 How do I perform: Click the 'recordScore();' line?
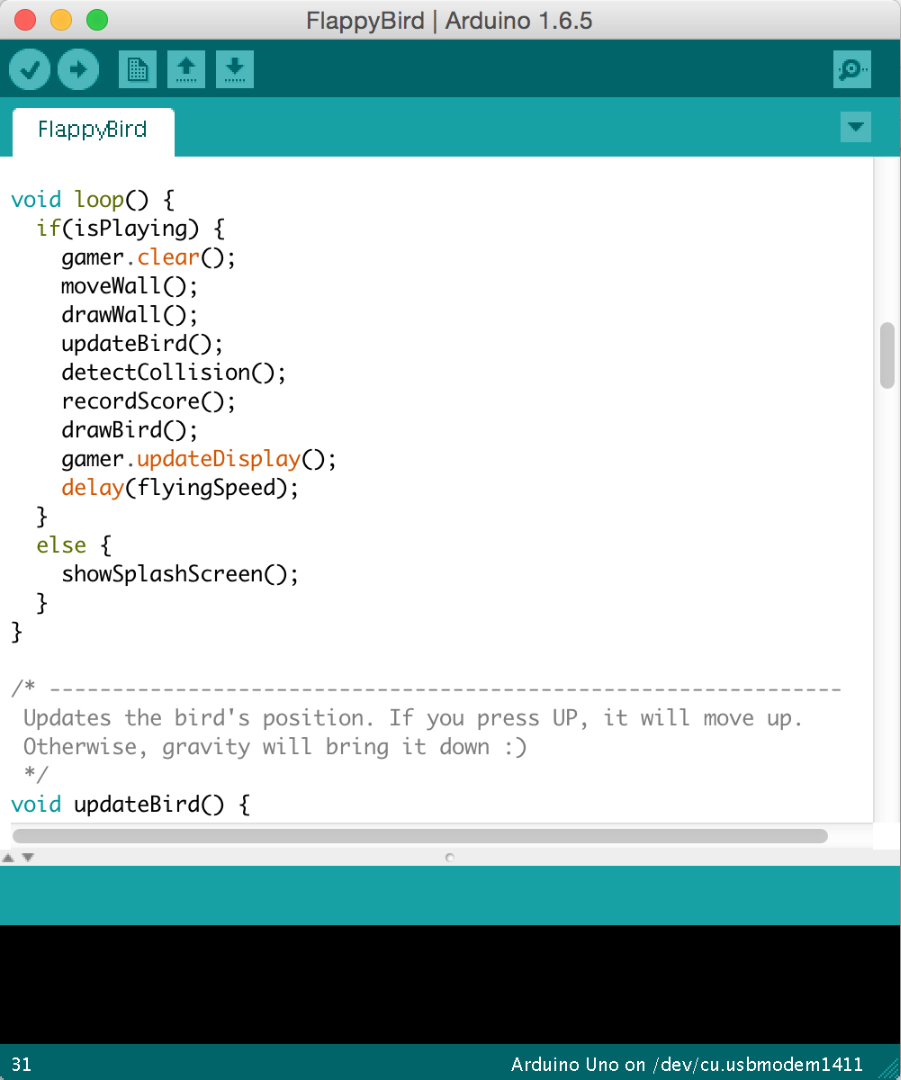pyautogui.click(x=148, y=402)
